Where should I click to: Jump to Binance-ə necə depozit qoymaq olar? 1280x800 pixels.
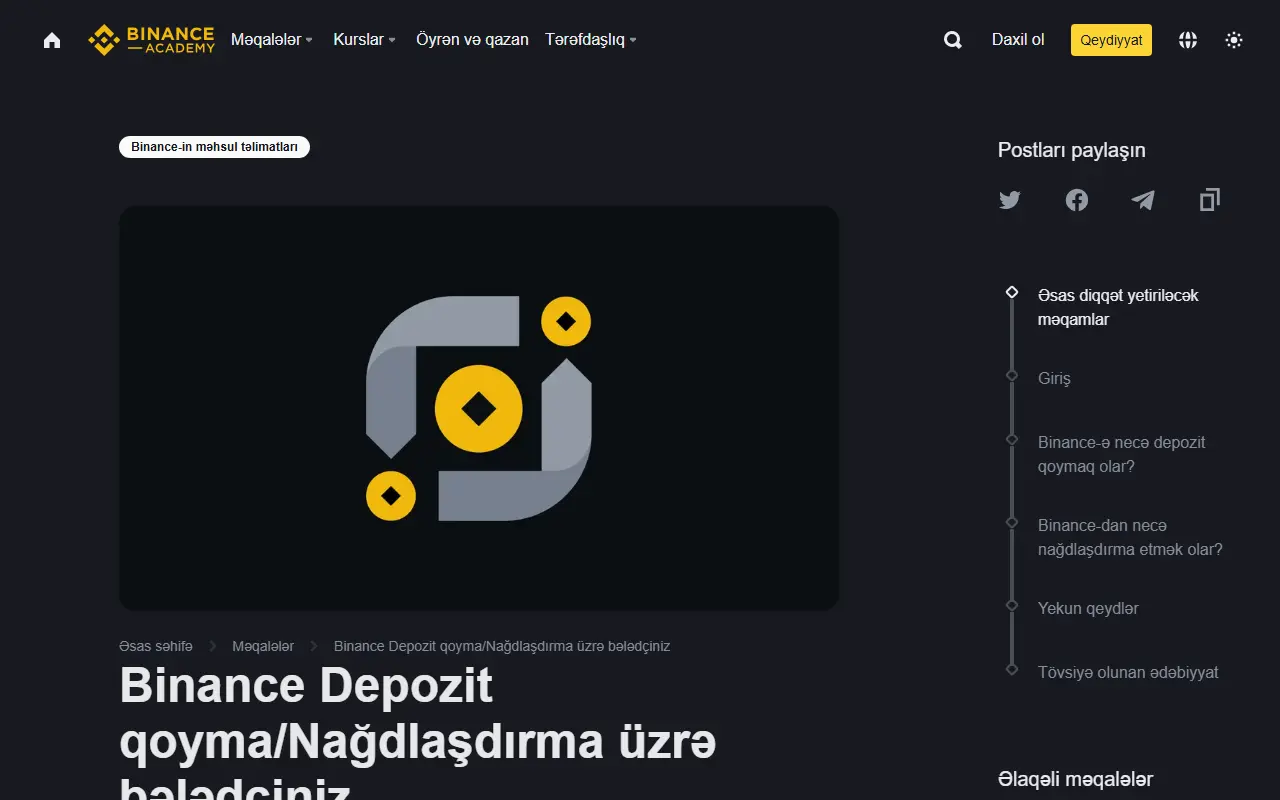coord(1122,454)
